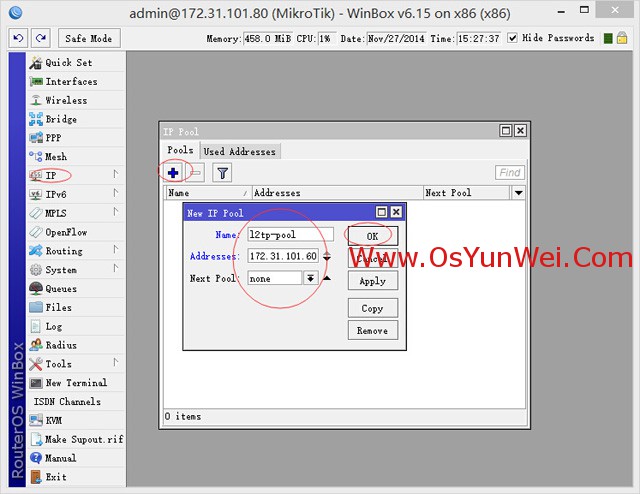Collapse Next Pool with the up triangle
The width and height of the screenshot is (640, 494).
point(327,278)
